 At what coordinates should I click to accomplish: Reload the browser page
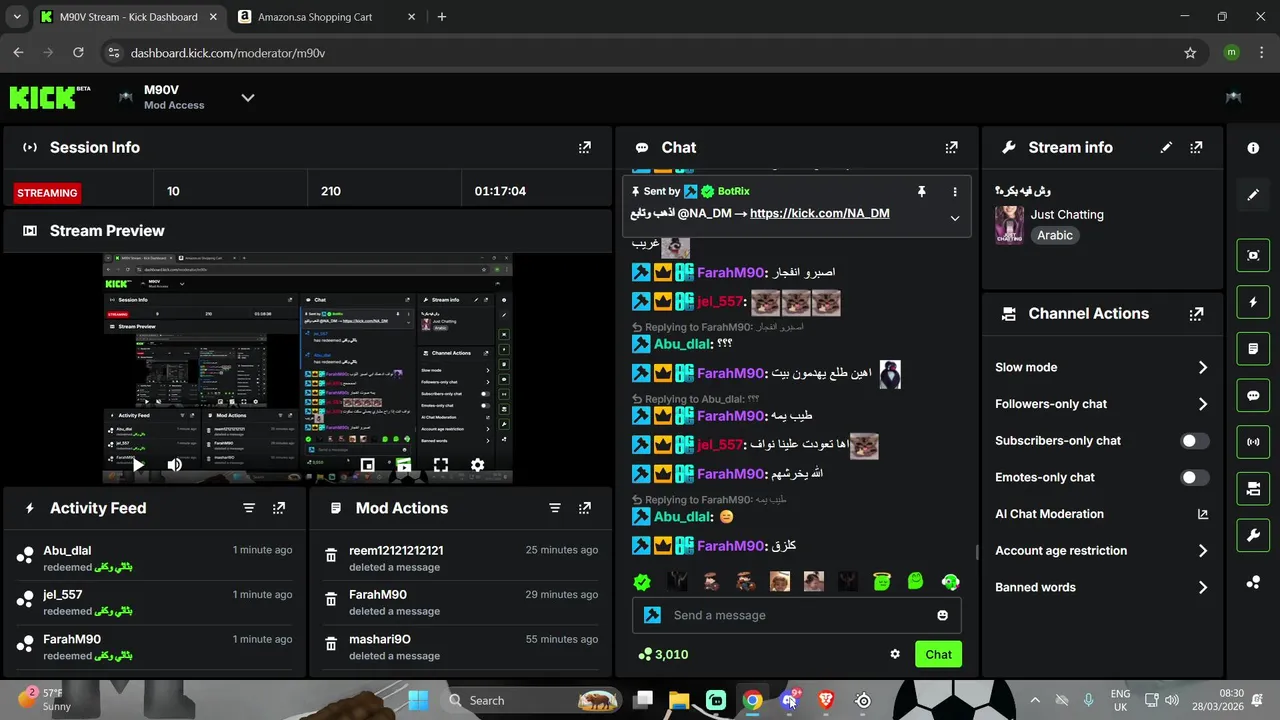pos(81,53)
